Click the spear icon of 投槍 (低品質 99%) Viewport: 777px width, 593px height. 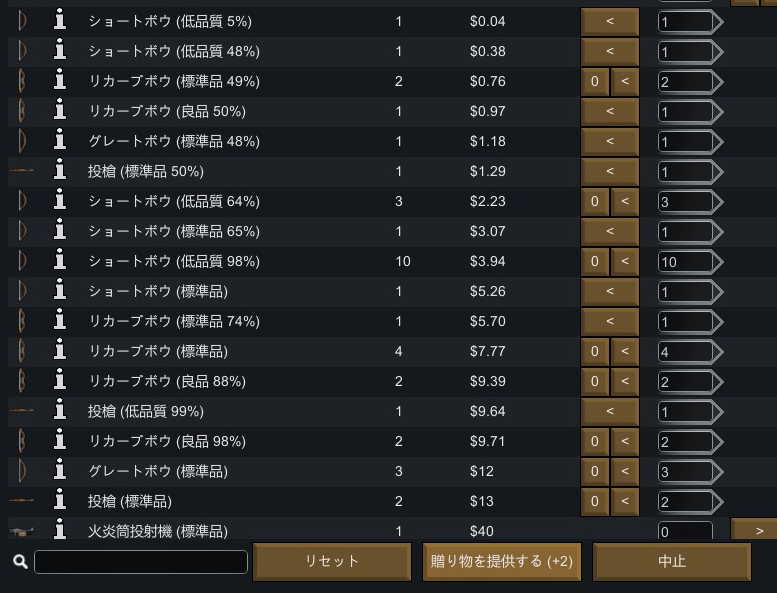pos(21,411)
